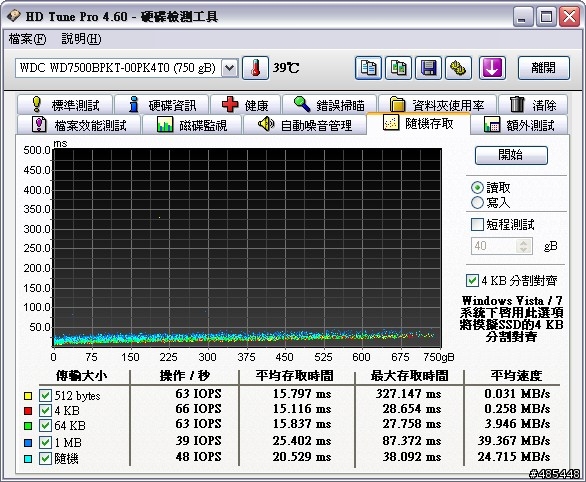Click the gB spinner arrows
The height and width of the screenshot is (482, 586).
524,246
